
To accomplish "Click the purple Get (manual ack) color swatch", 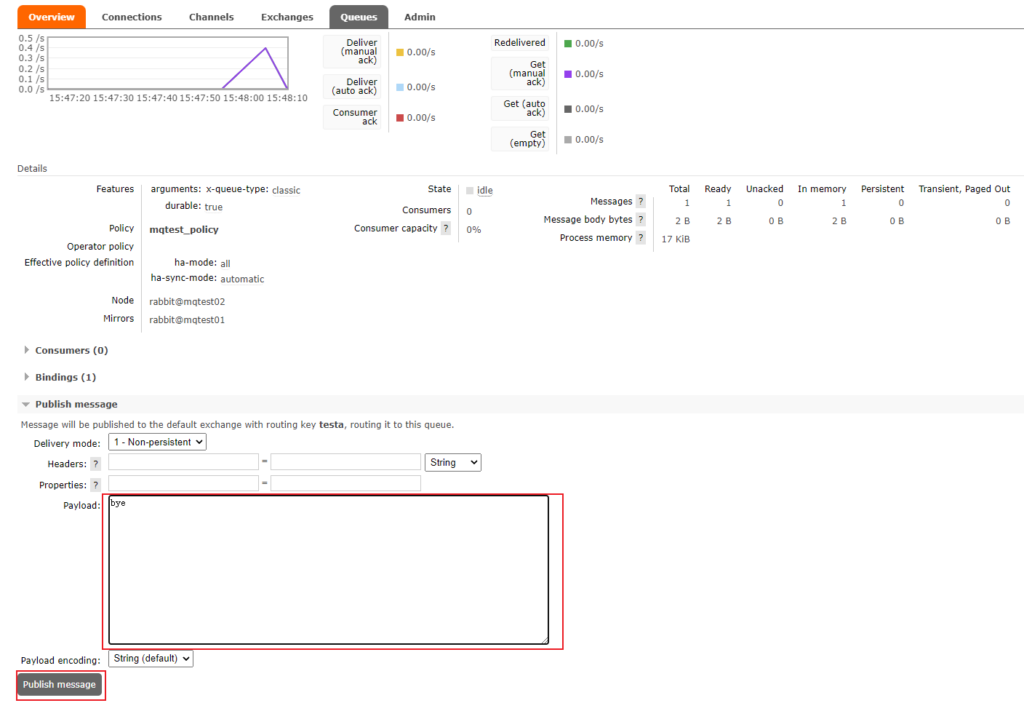I will [568, 74].
